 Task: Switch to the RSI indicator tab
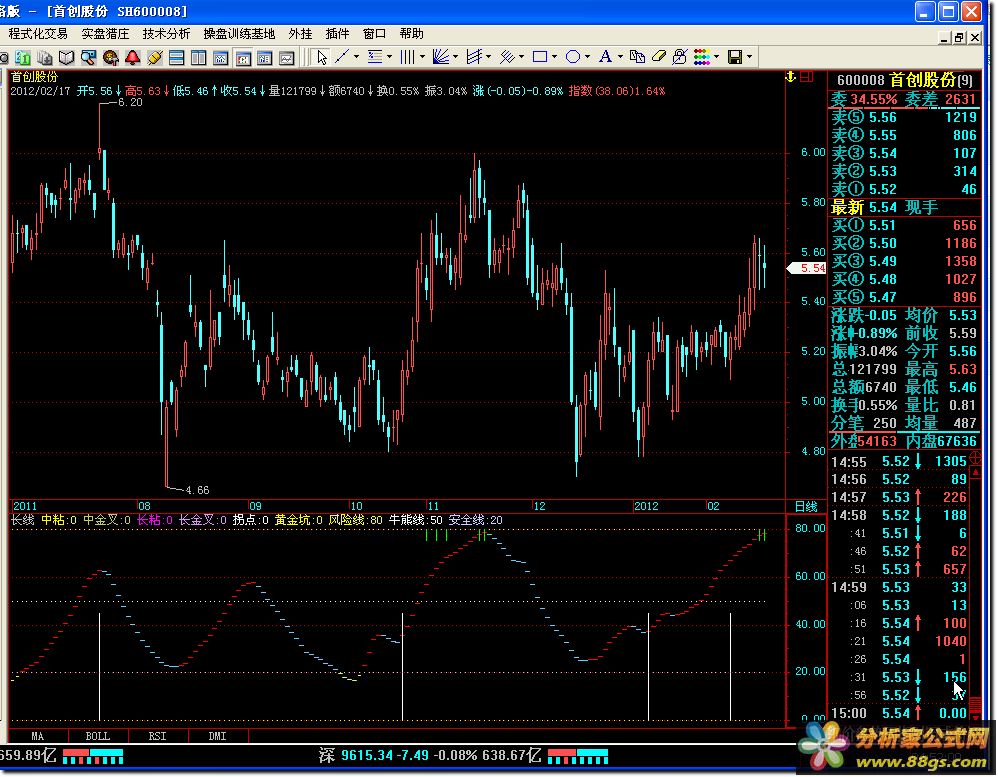point(158,736)
